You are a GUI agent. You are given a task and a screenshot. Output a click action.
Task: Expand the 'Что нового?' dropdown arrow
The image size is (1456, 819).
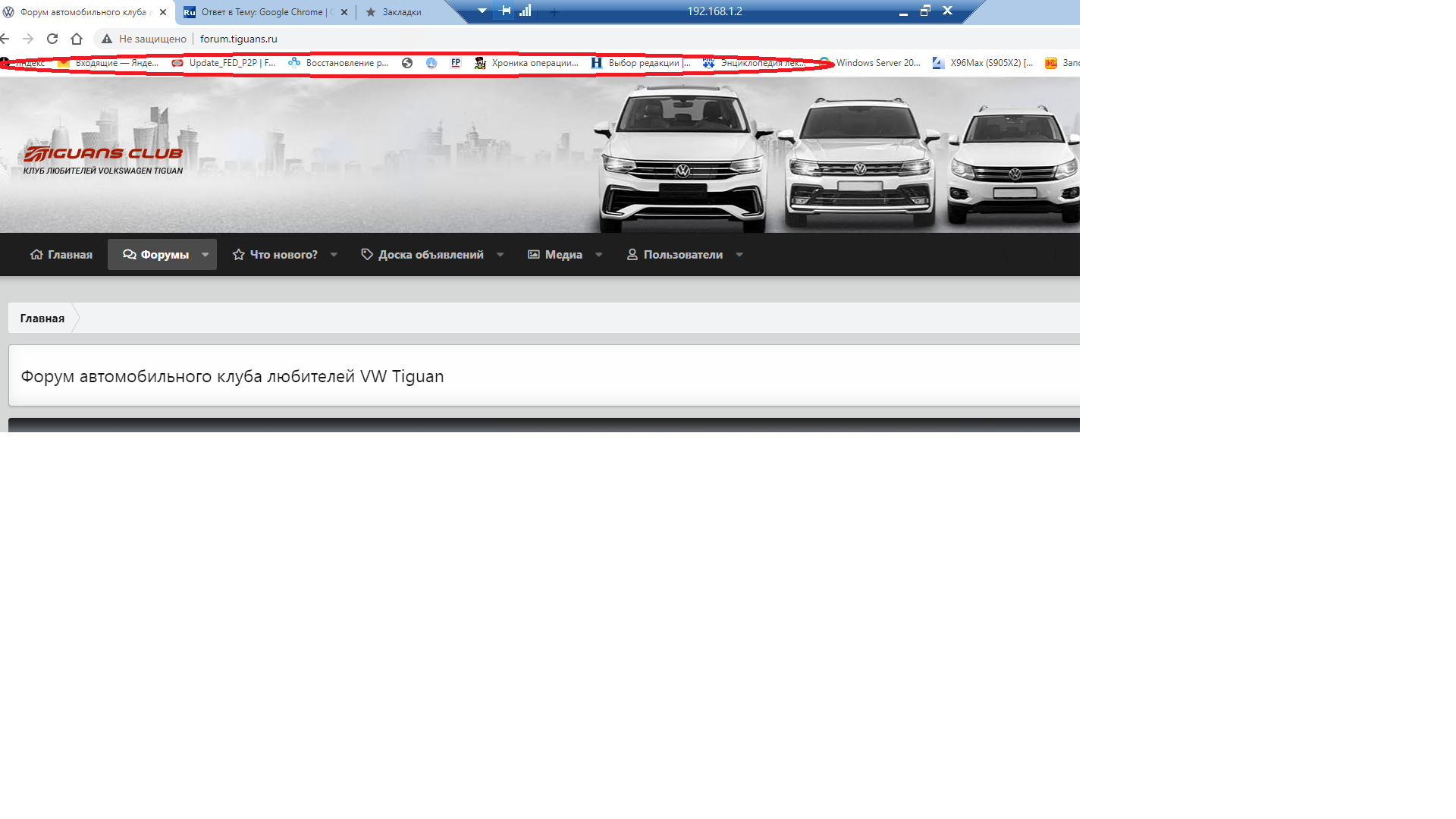334,255
